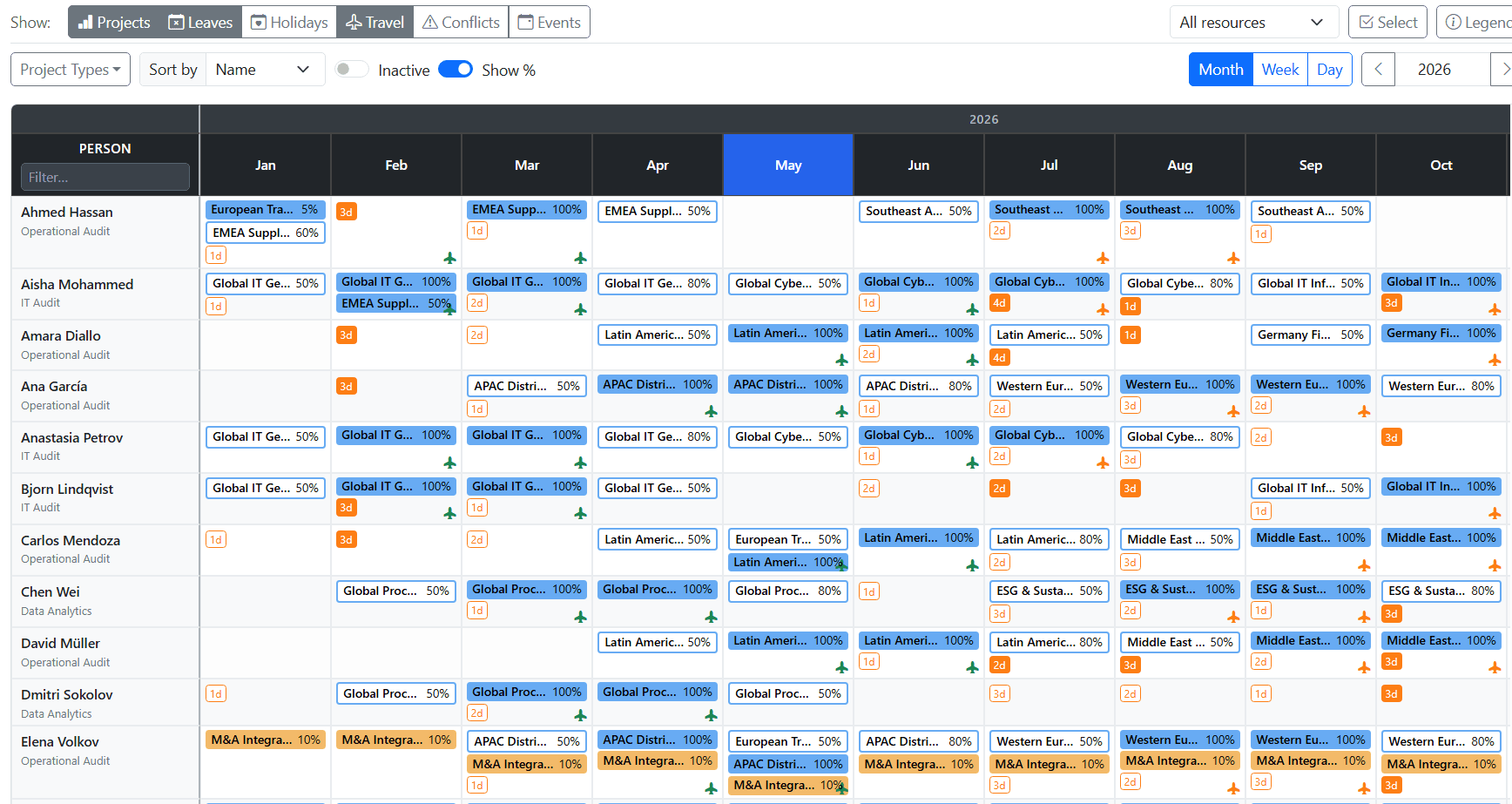The width and height of the screenshot is (1512, 804).
Task: Click Ahmed Hassan's February 3d leave badge
Action: pos(347,212)
